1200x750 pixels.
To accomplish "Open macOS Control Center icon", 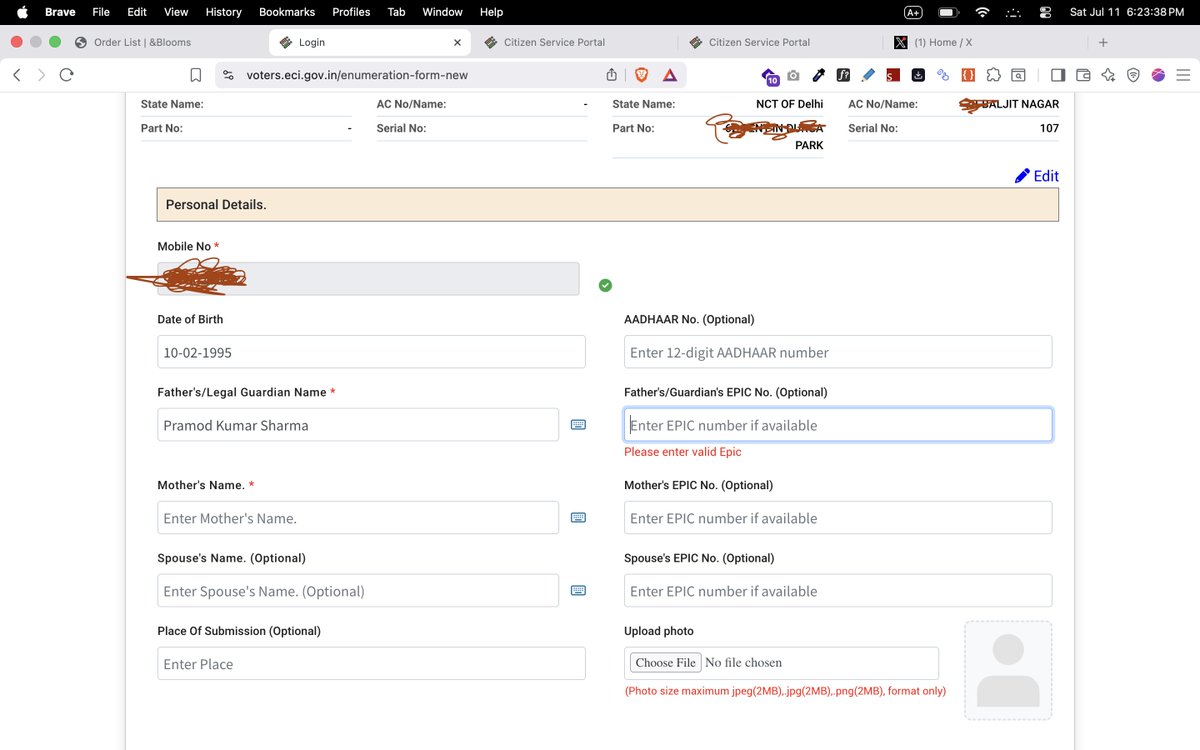I will tap(1046, 12).
